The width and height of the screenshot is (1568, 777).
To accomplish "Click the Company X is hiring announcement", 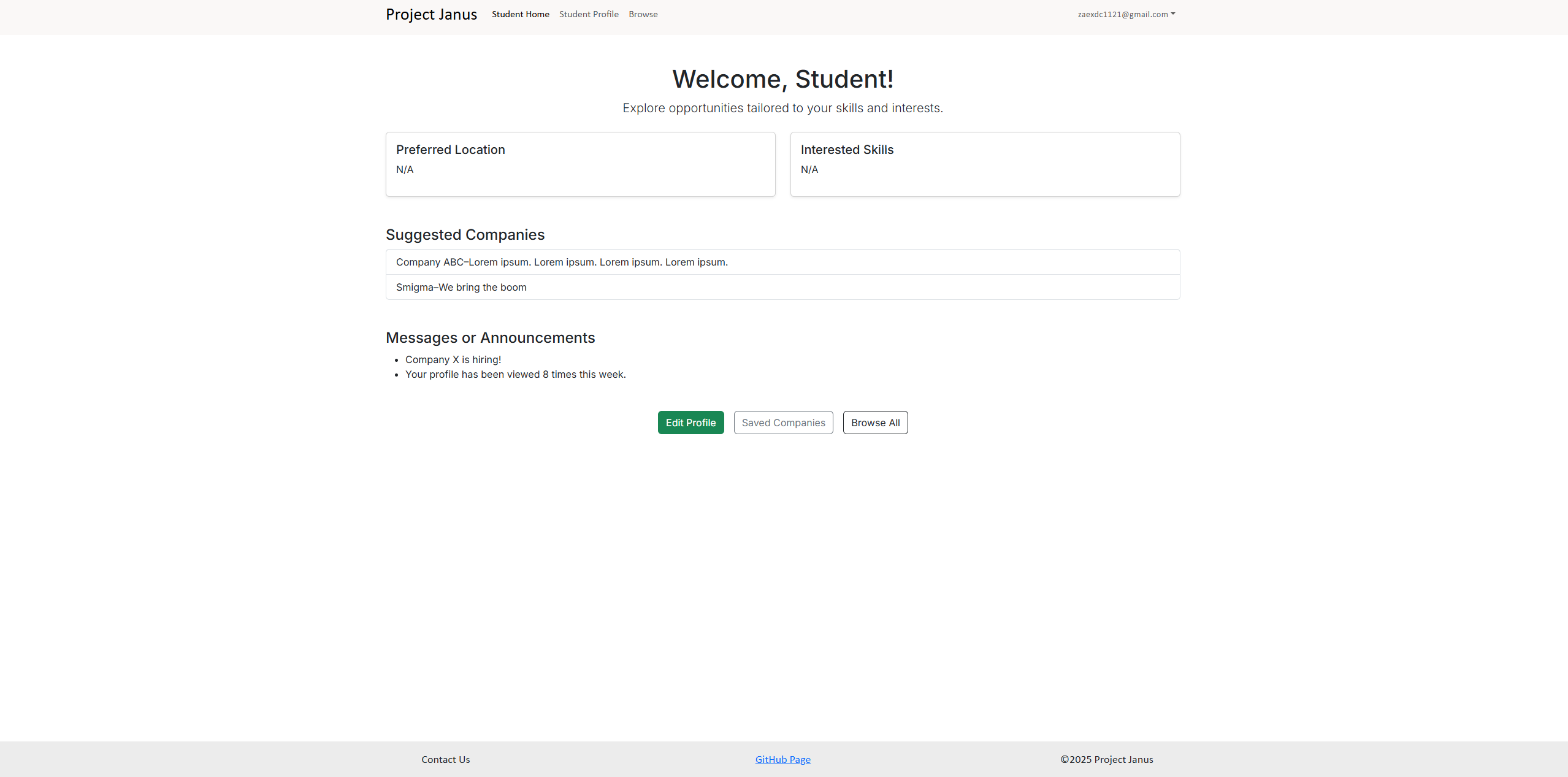I will 453,359.
